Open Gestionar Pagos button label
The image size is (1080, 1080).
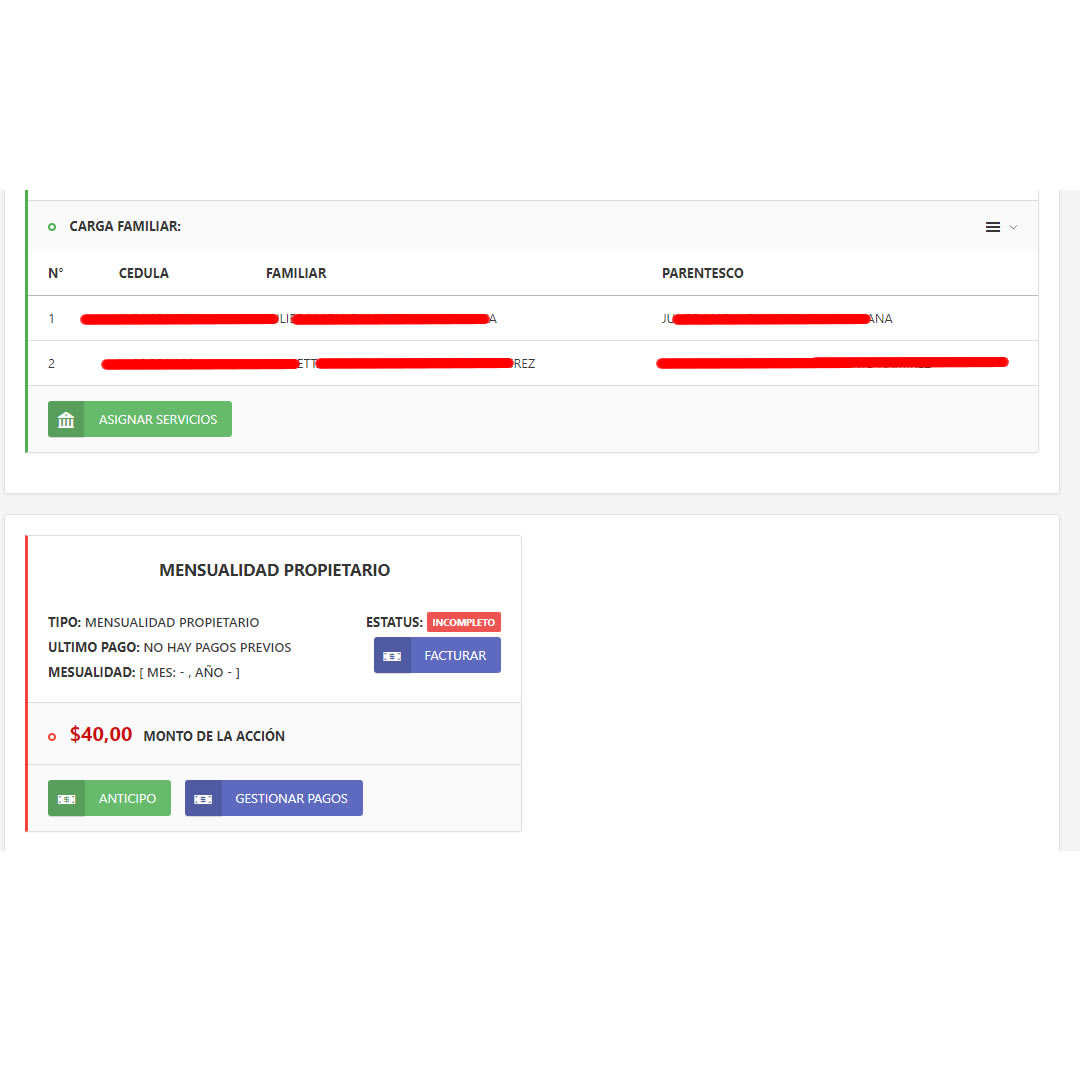tap(291, 799)
